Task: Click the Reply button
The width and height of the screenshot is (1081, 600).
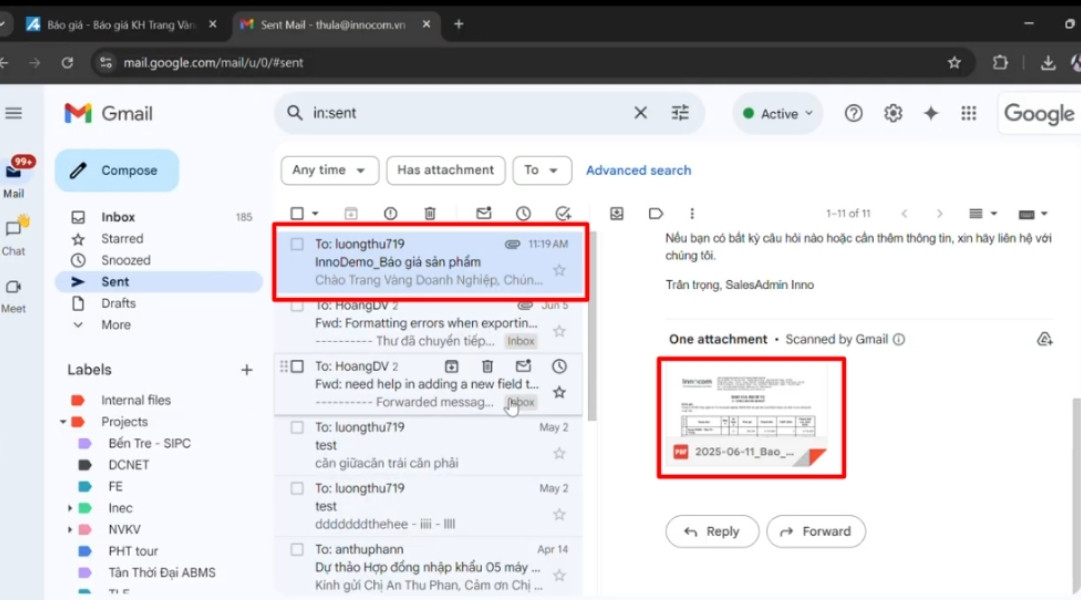Action: pyautogui.click(x=712, y=531)
